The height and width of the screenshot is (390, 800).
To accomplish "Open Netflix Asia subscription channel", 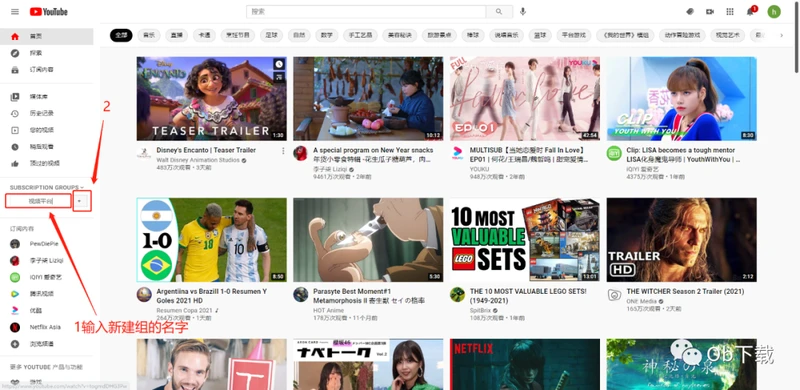I will coord(46,327).
